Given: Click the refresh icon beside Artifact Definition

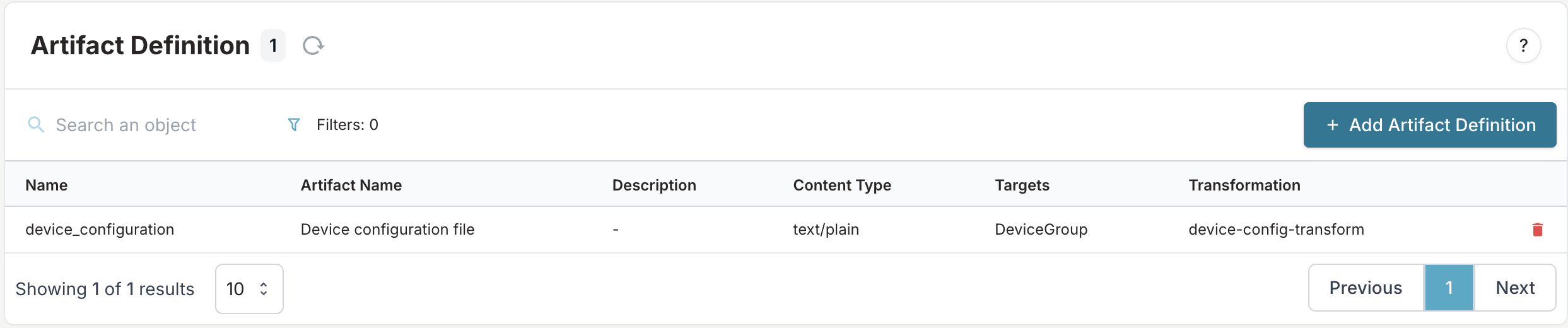Looking at the screenshot, I should coord(313,45).
